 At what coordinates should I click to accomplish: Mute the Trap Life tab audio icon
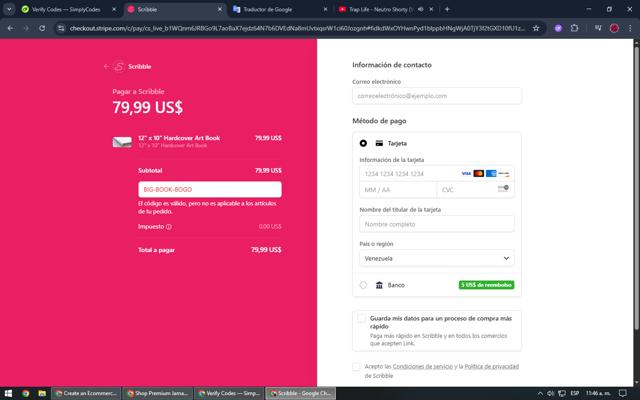[x=420, y=9]
